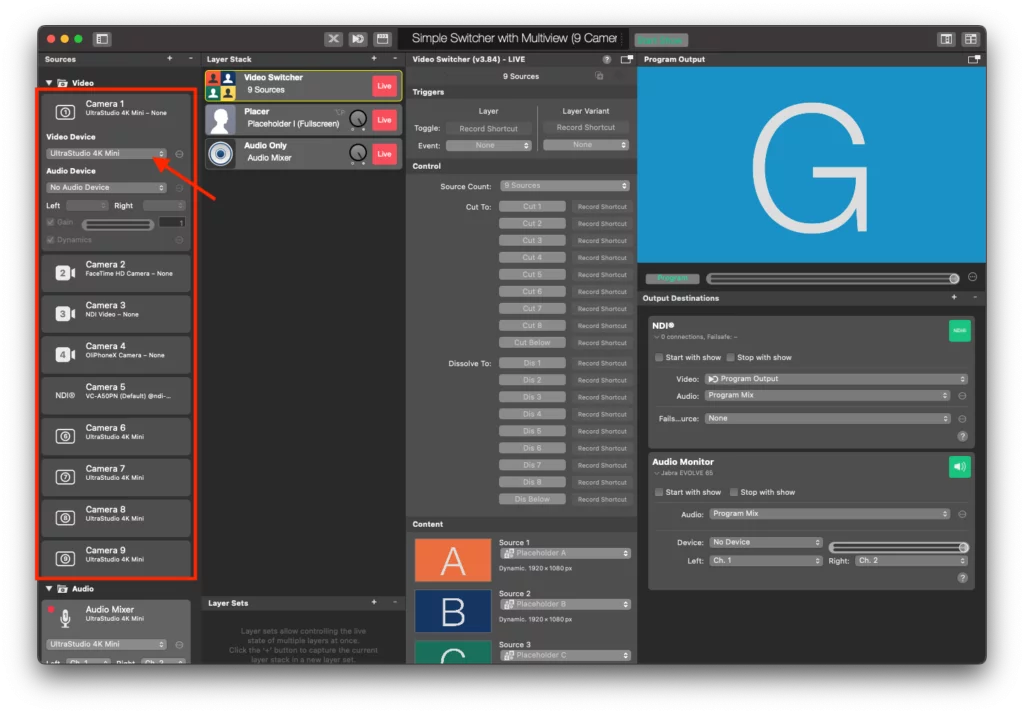Enable Start with show for Audio Monitor
1024x714 pixels.
coord(659,492)
